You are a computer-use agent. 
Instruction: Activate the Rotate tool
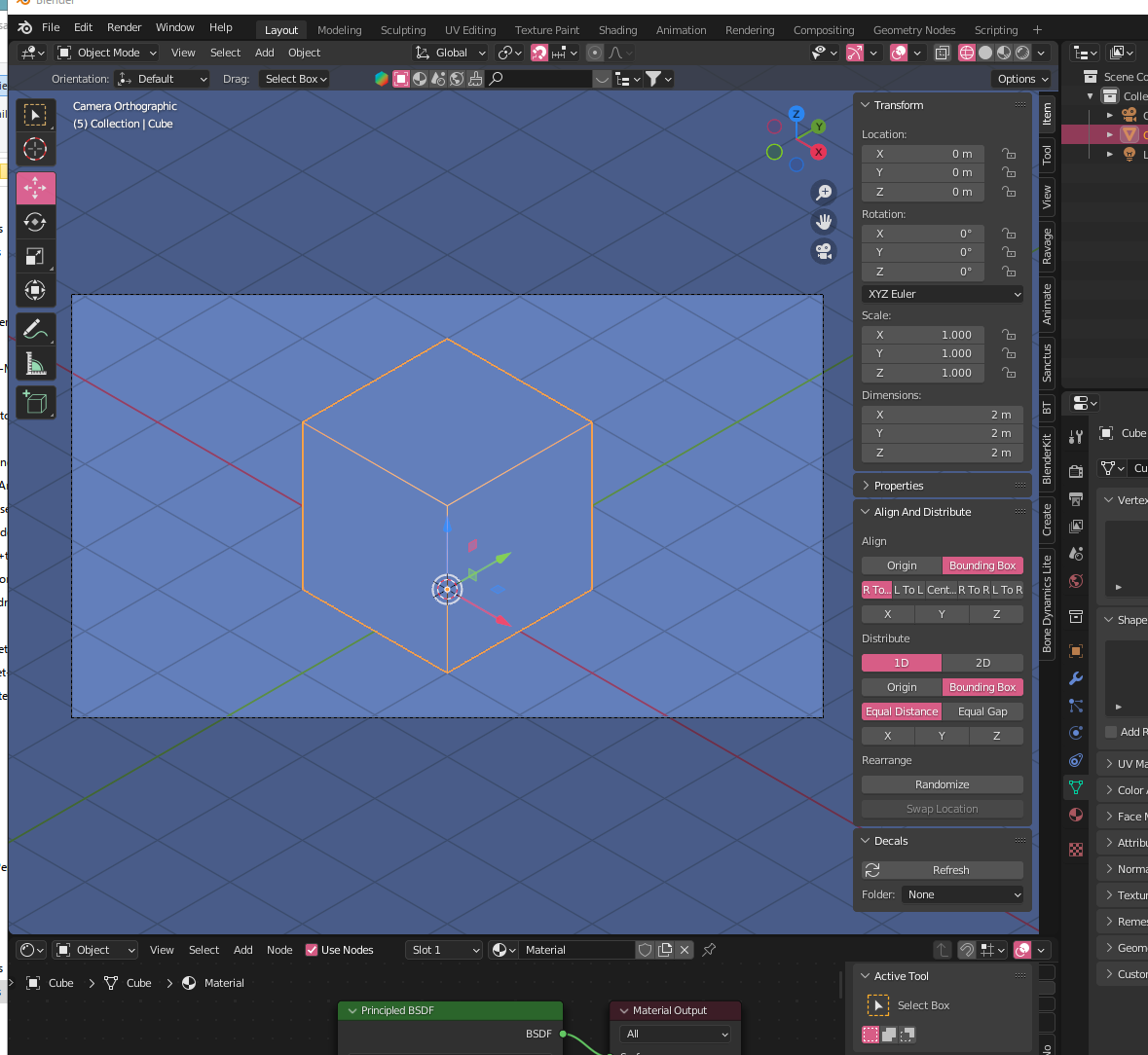pyautogui.click(x=35, y=222)
